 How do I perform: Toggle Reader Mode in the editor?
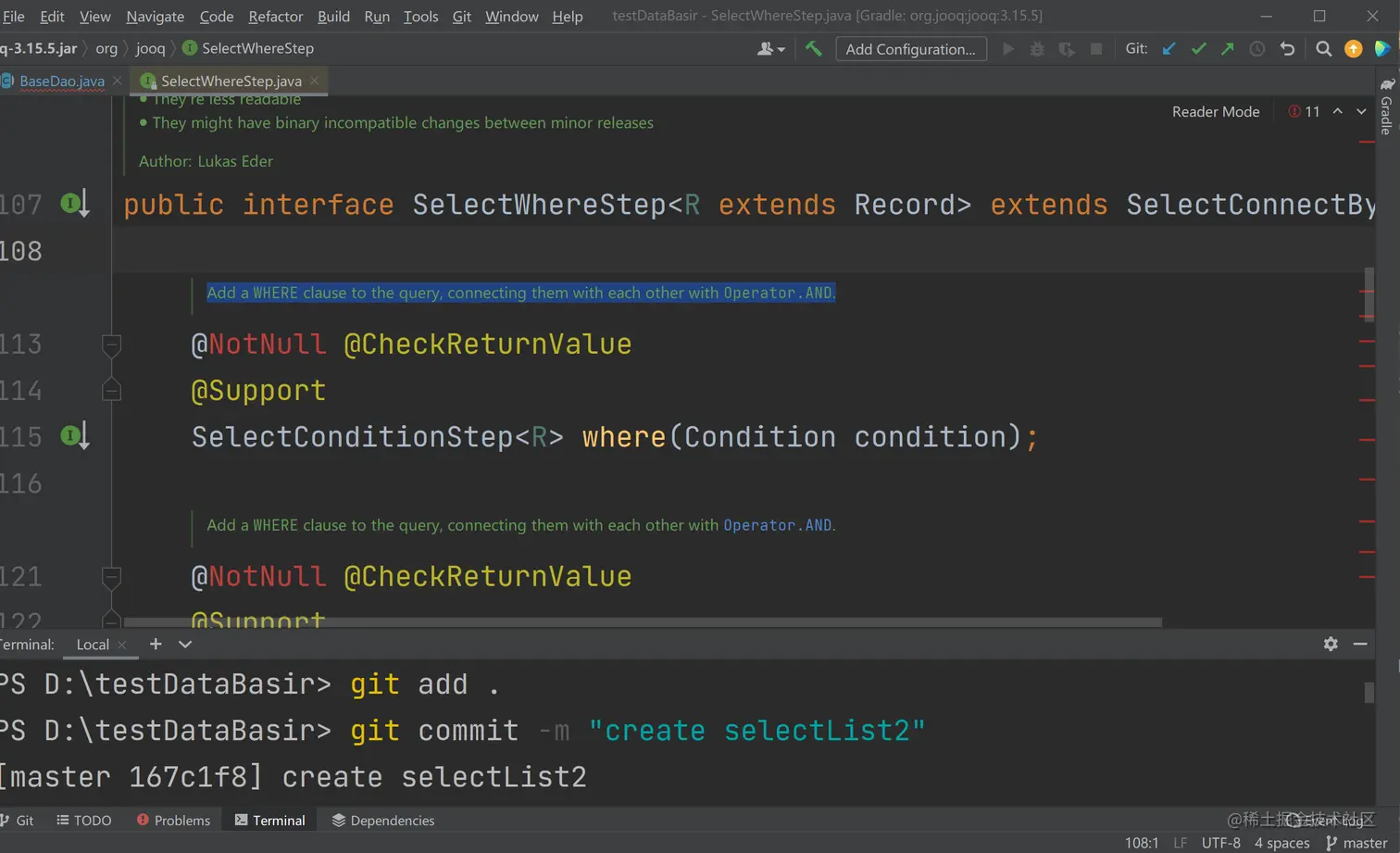tap(1215, 112)
